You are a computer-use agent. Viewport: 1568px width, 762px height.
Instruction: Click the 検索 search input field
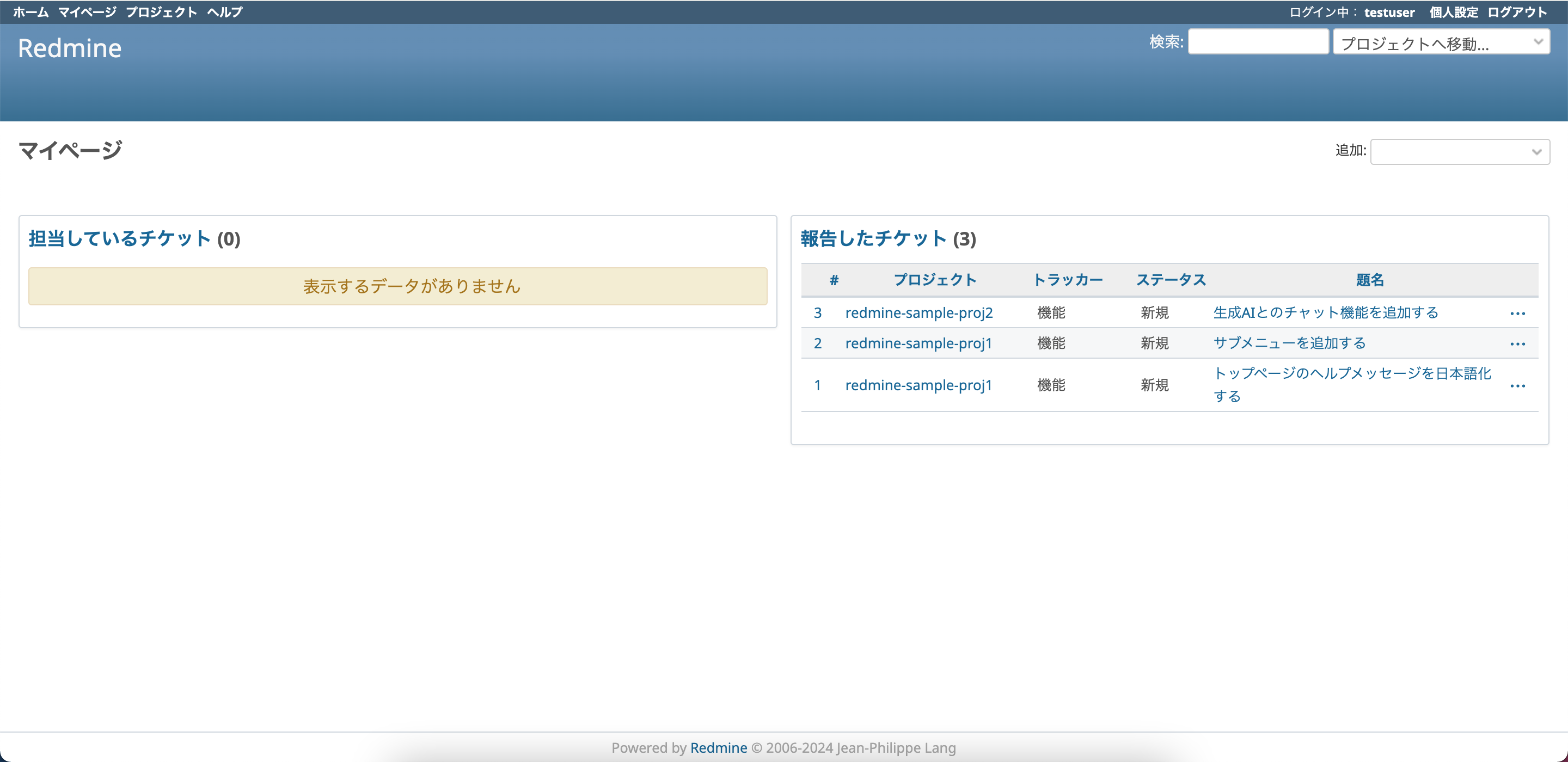click(x=1258, y=42)
